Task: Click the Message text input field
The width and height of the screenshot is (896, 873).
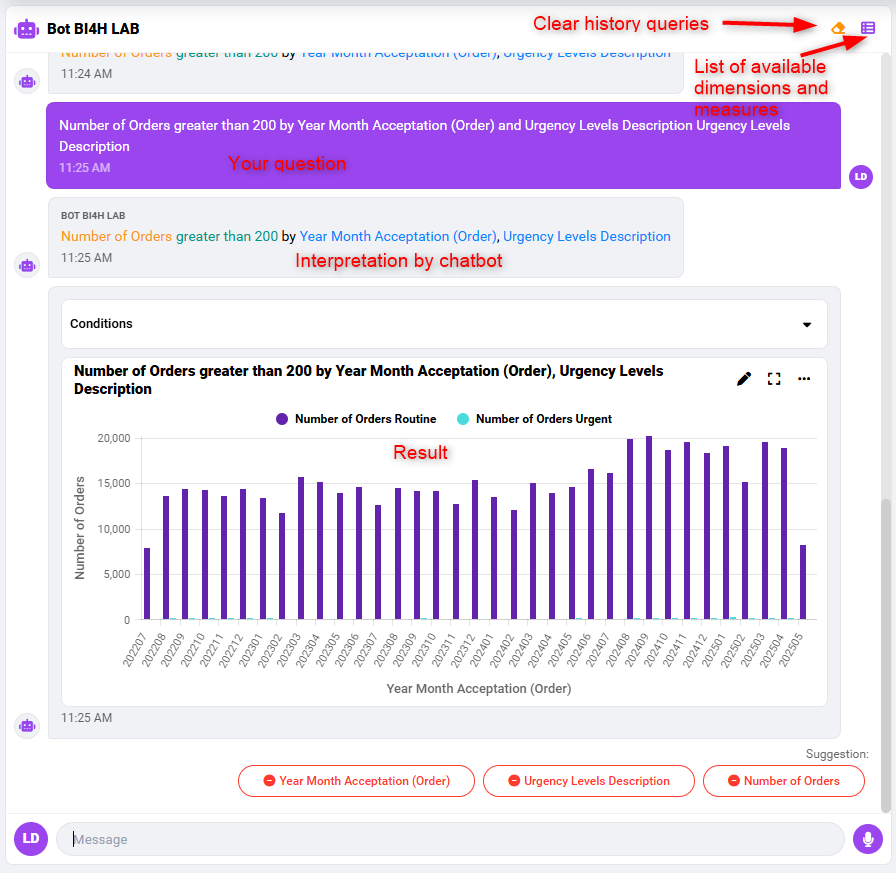Action: pos(450,839)
